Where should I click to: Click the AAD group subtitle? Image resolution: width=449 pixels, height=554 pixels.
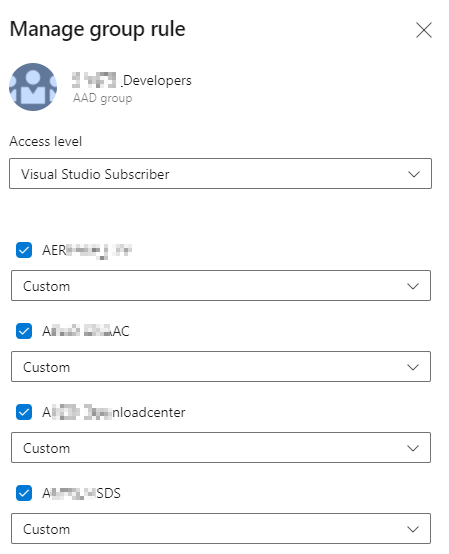coord(102,98)
